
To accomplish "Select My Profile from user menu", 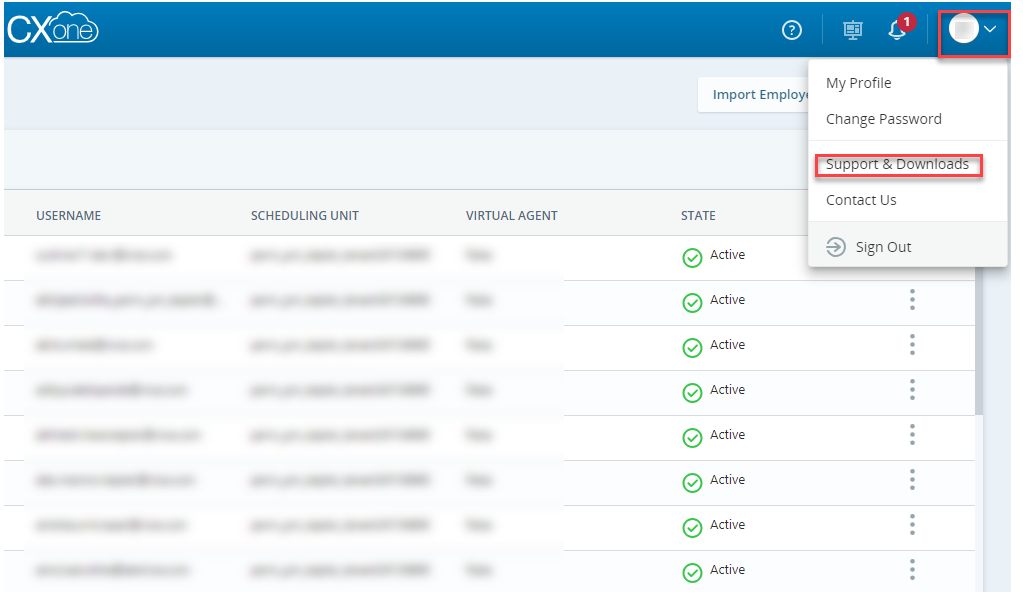I will point(858,83).
